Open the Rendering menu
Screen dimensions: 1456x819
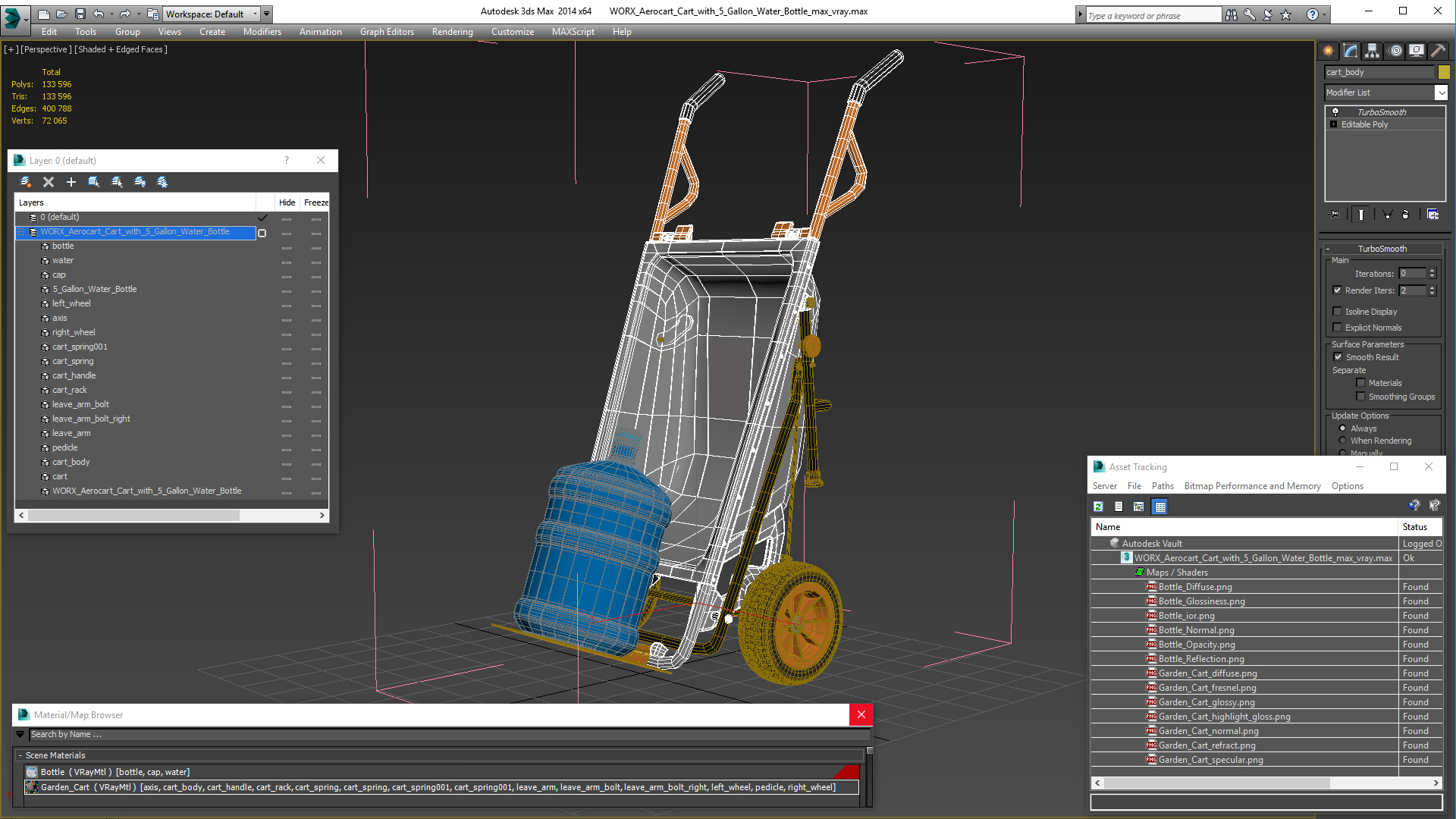pos(453,32)
